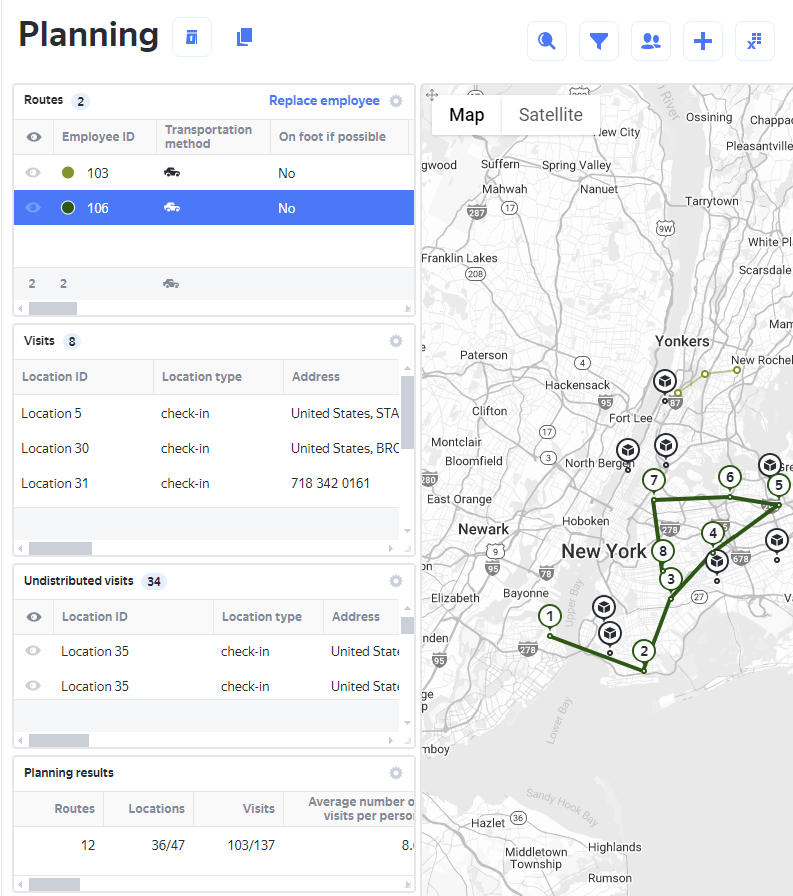Click the copy plan icon
Screen dimensions: 793x896
[x=244, y=37]
